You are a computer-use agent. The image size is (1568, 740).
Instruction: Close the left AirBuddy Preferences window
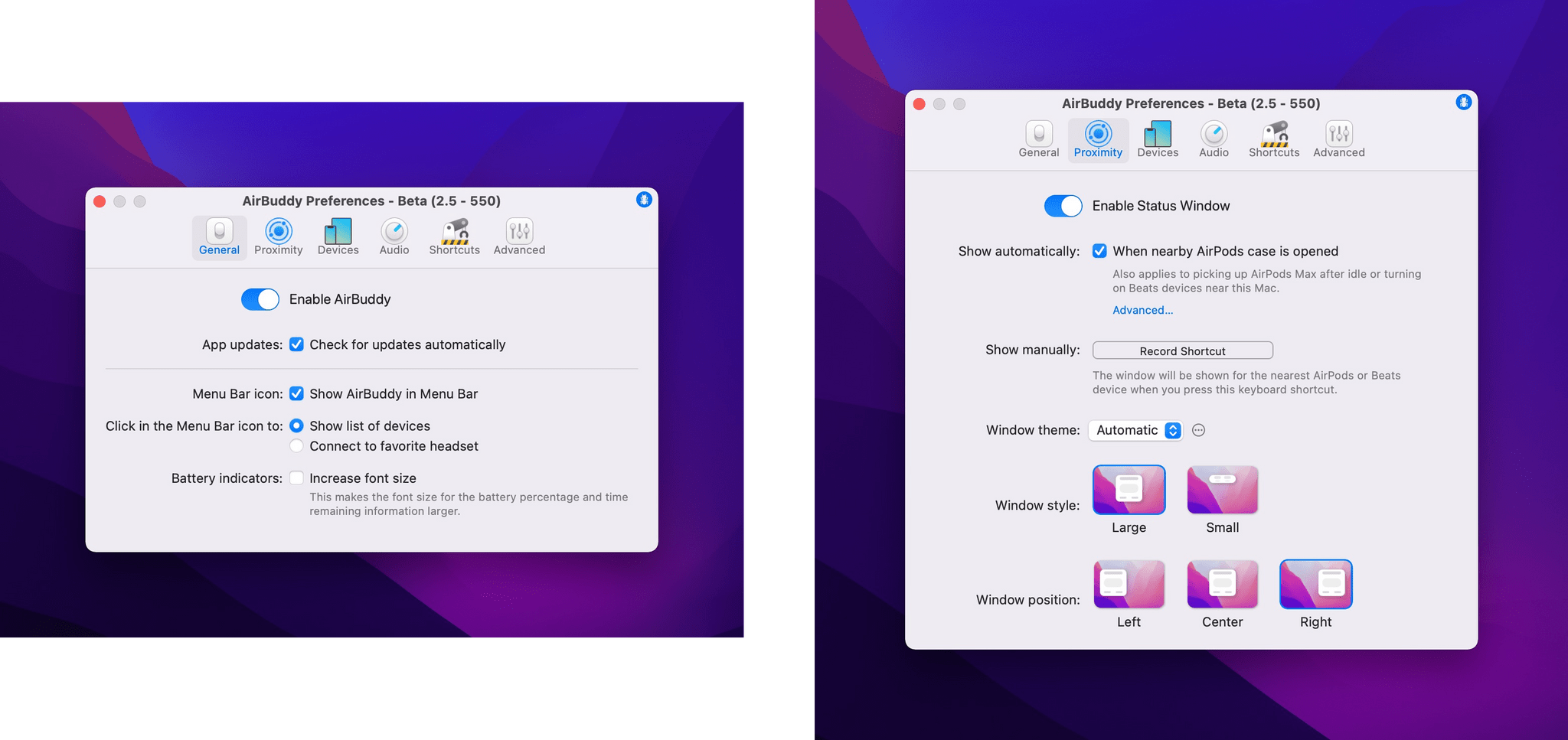coord(100,201)
